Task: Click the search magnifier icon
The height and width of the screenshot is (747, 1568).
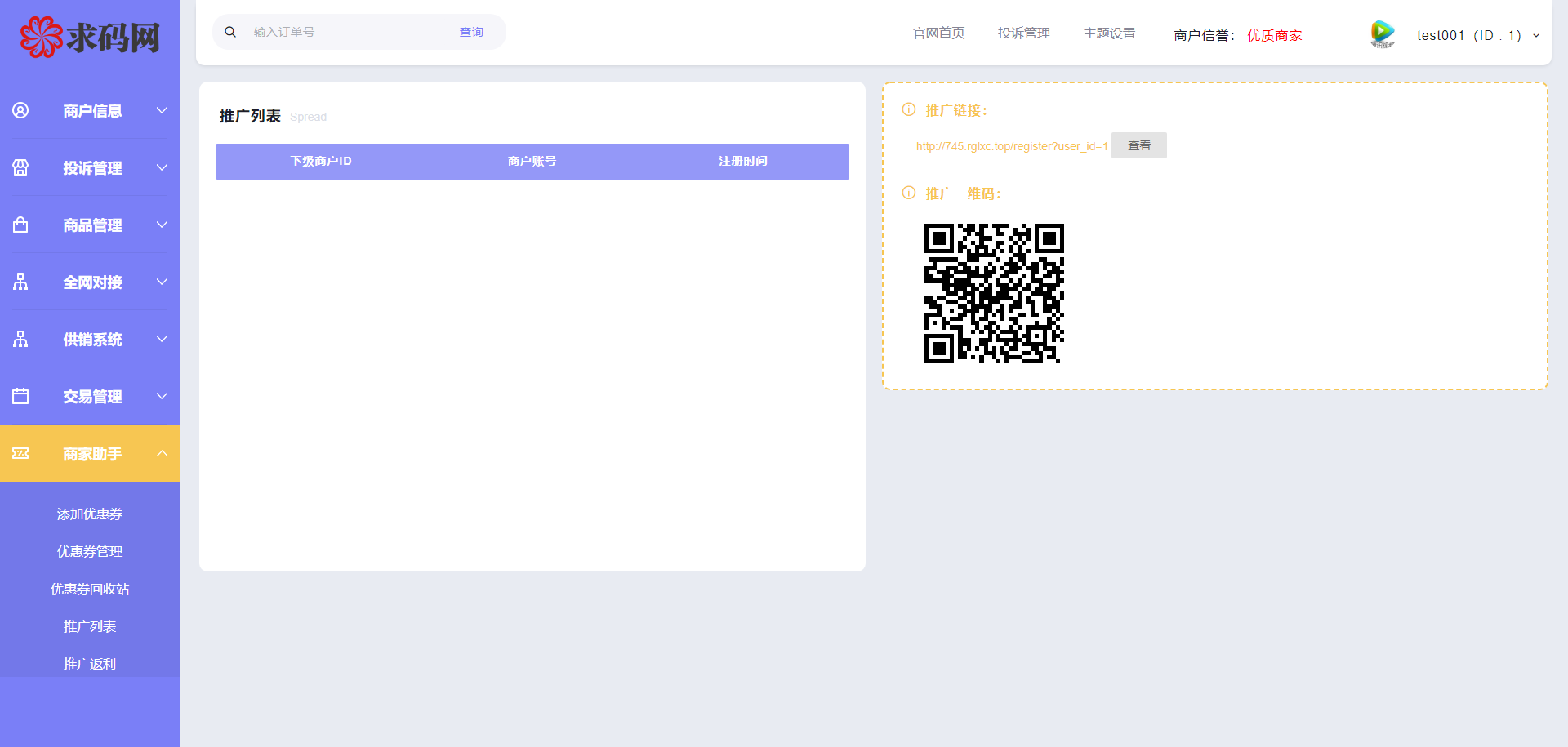Action: tap(230, 32)
